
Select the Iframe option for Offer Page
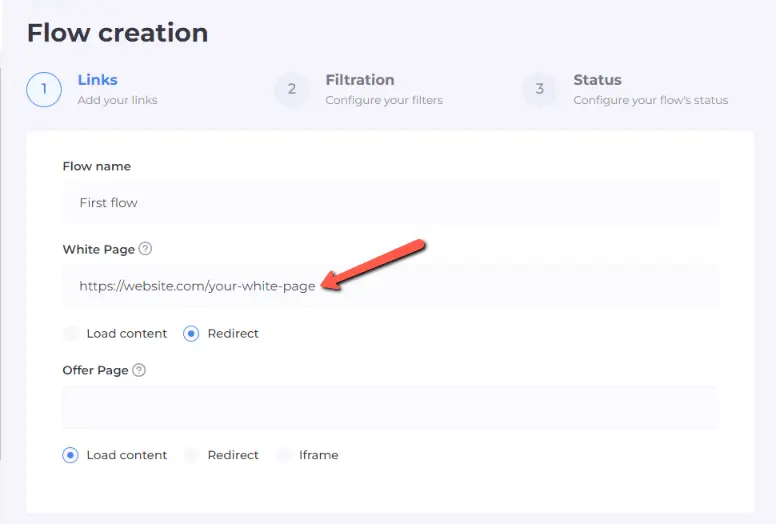click(x=284, y=455)
